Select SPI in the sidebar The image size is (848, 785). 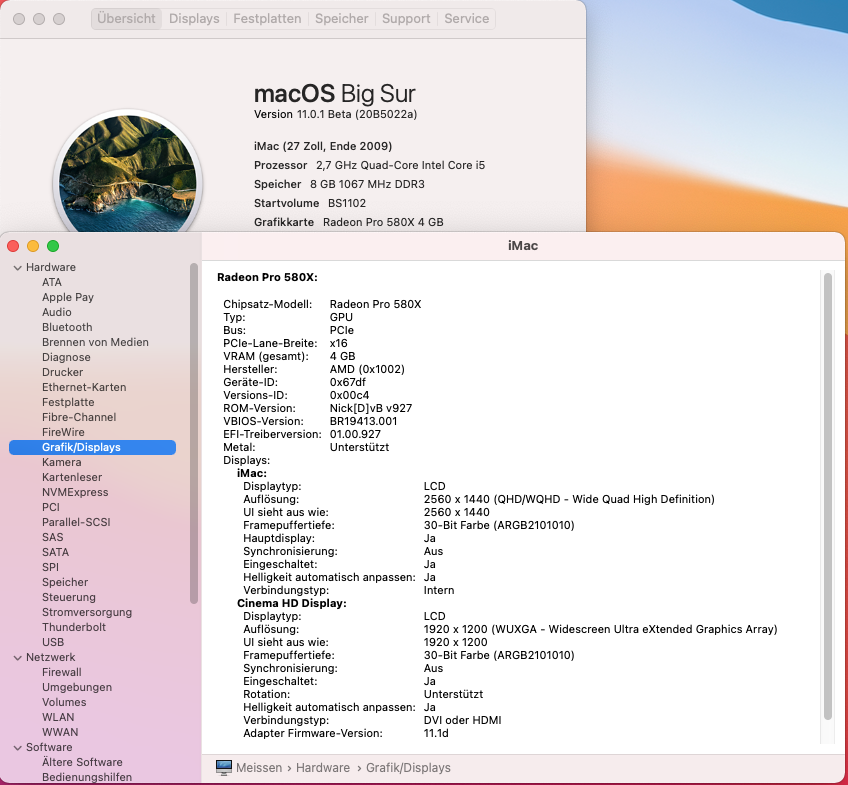click(x=50, y=567)
